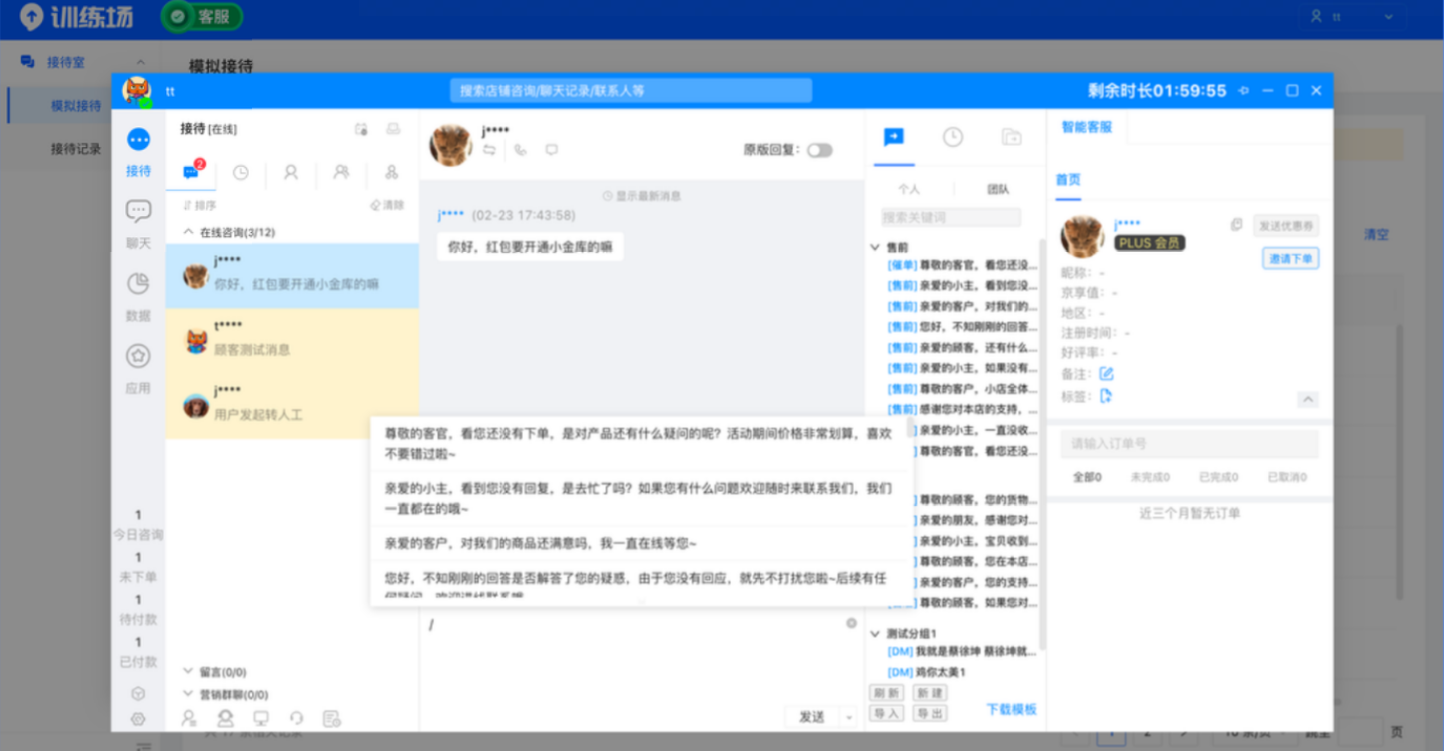The height and width of the screenshot is (751, 1444).
Task: Switch to 团队 quick-reply tab
Action: pyautogui.click(x=997, y=189)
